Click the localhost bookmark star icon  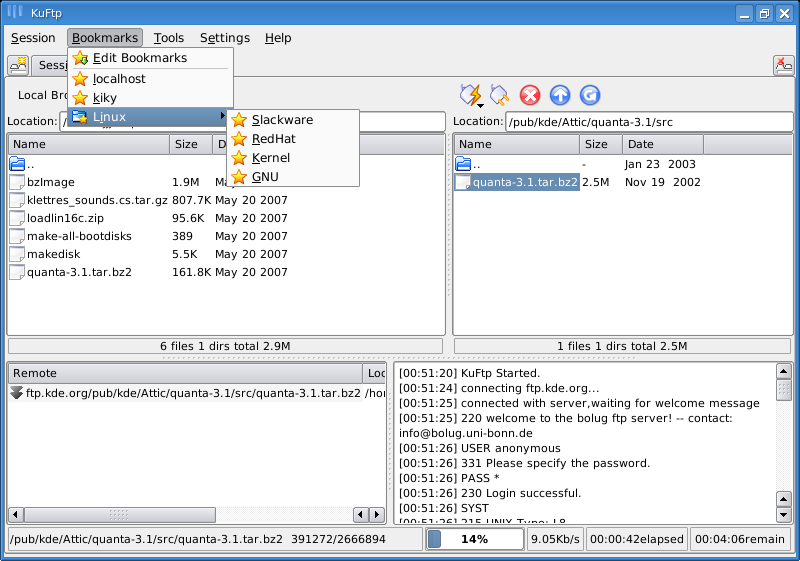[x=80, y=79]
